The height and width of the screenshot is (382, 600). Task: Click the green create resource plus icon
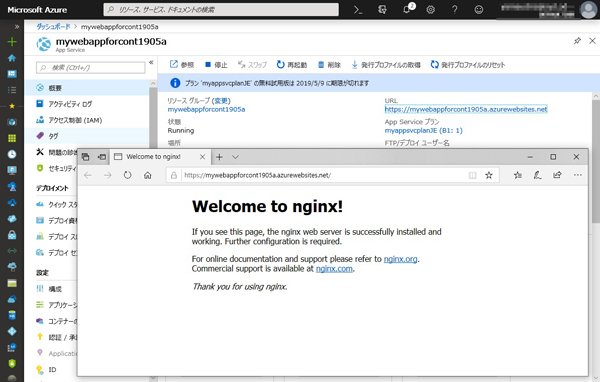point(12,41)
